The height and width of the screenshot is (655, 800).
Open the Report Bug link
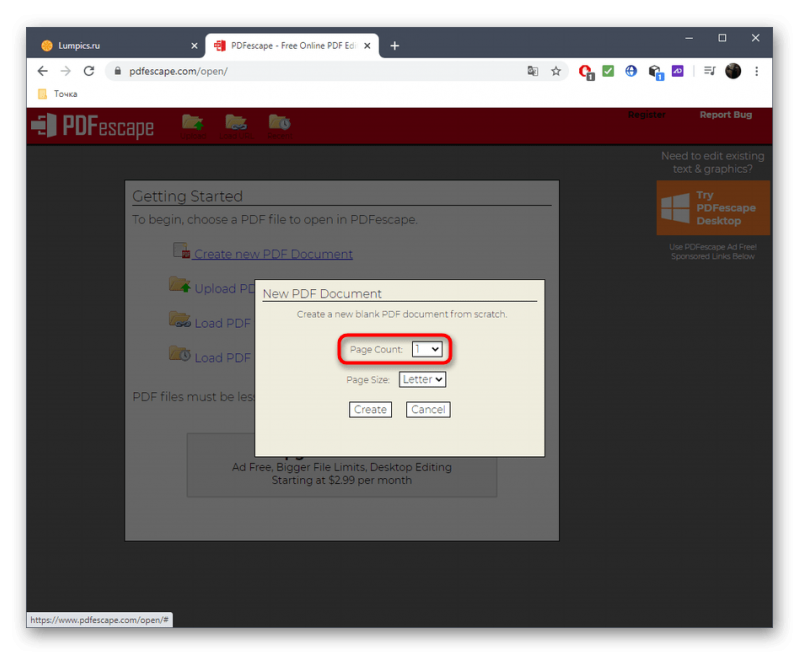click(x=726, y=115)
